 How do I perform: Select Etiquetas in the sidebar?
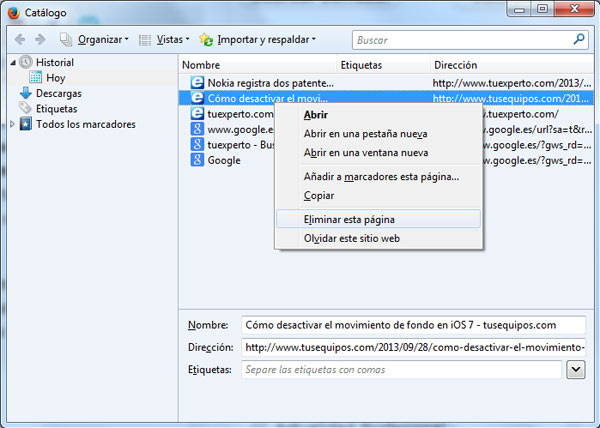(56, 109)
